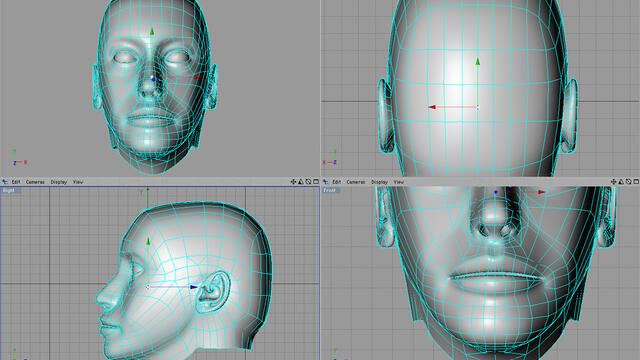Screen dimensions: 640x360
Task: Open View menu in Right viewport
Action: (78, 182)
